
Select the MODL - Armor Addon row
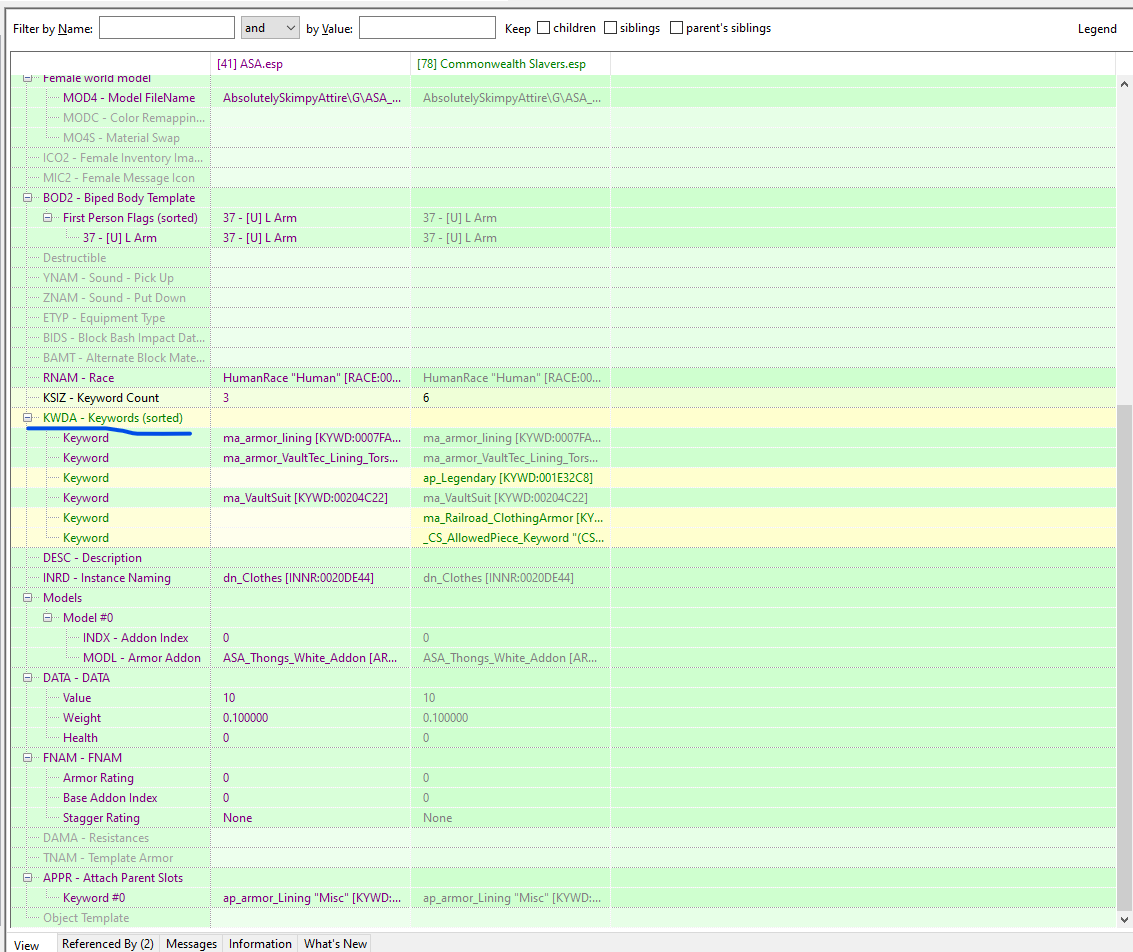(x=564, y=658)
